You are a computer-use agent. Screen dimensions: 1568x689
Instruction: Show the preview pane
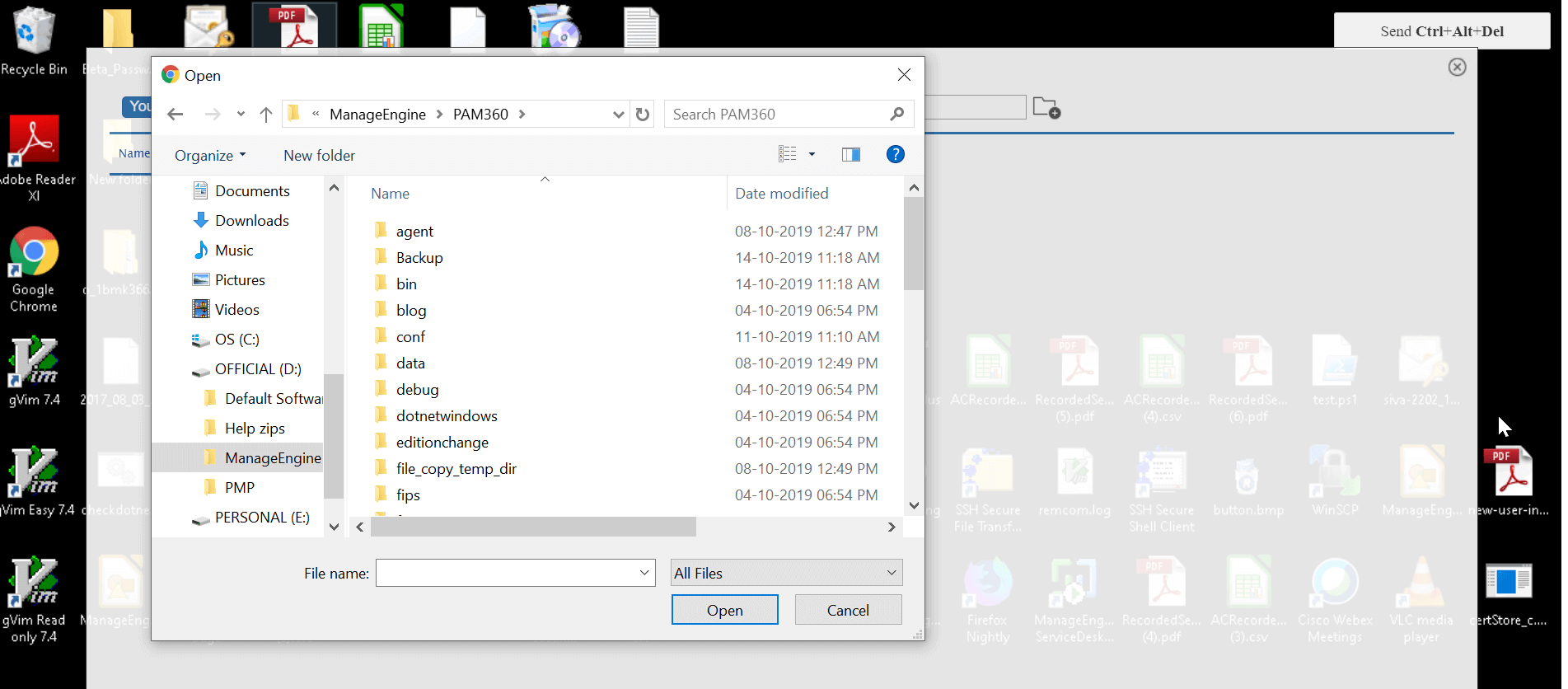[851, 154]
